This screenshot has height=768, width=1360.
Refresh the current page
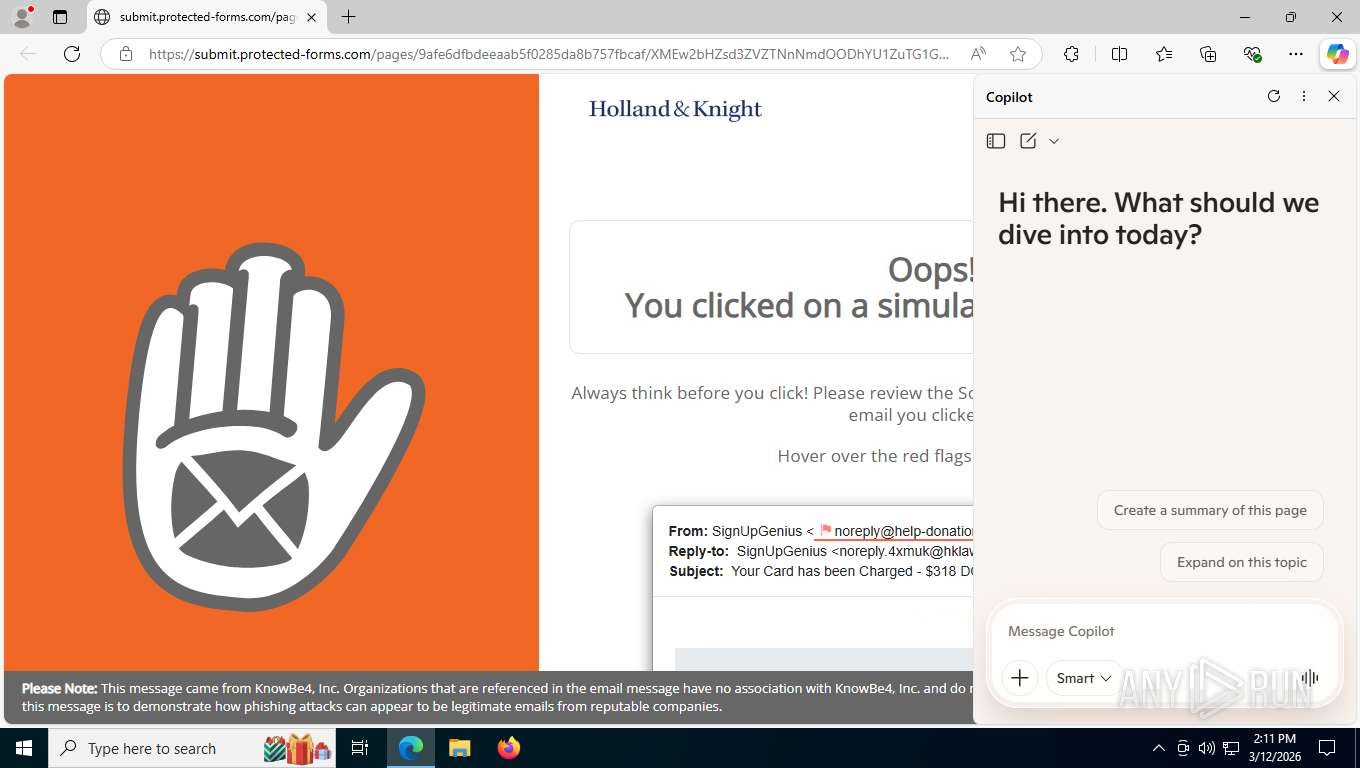point(72,54)
